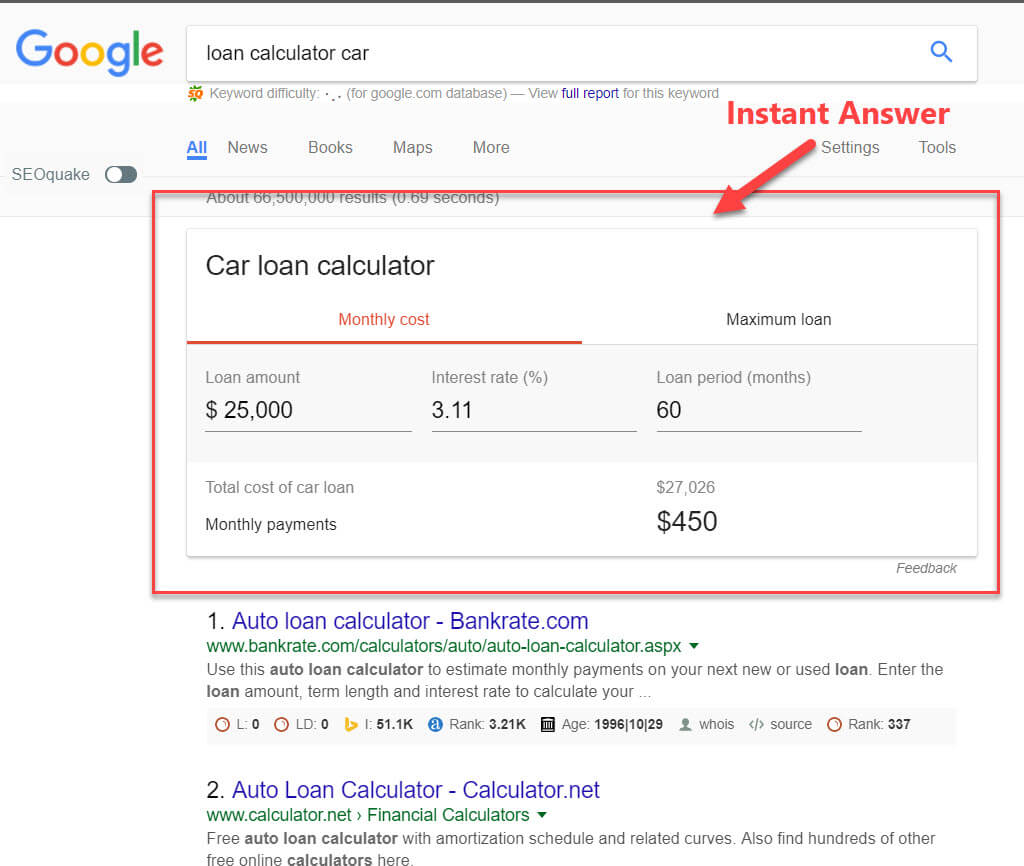Click the Loan period field 60
Viewport: 1024px width, 866px height.
click(759, 410)
